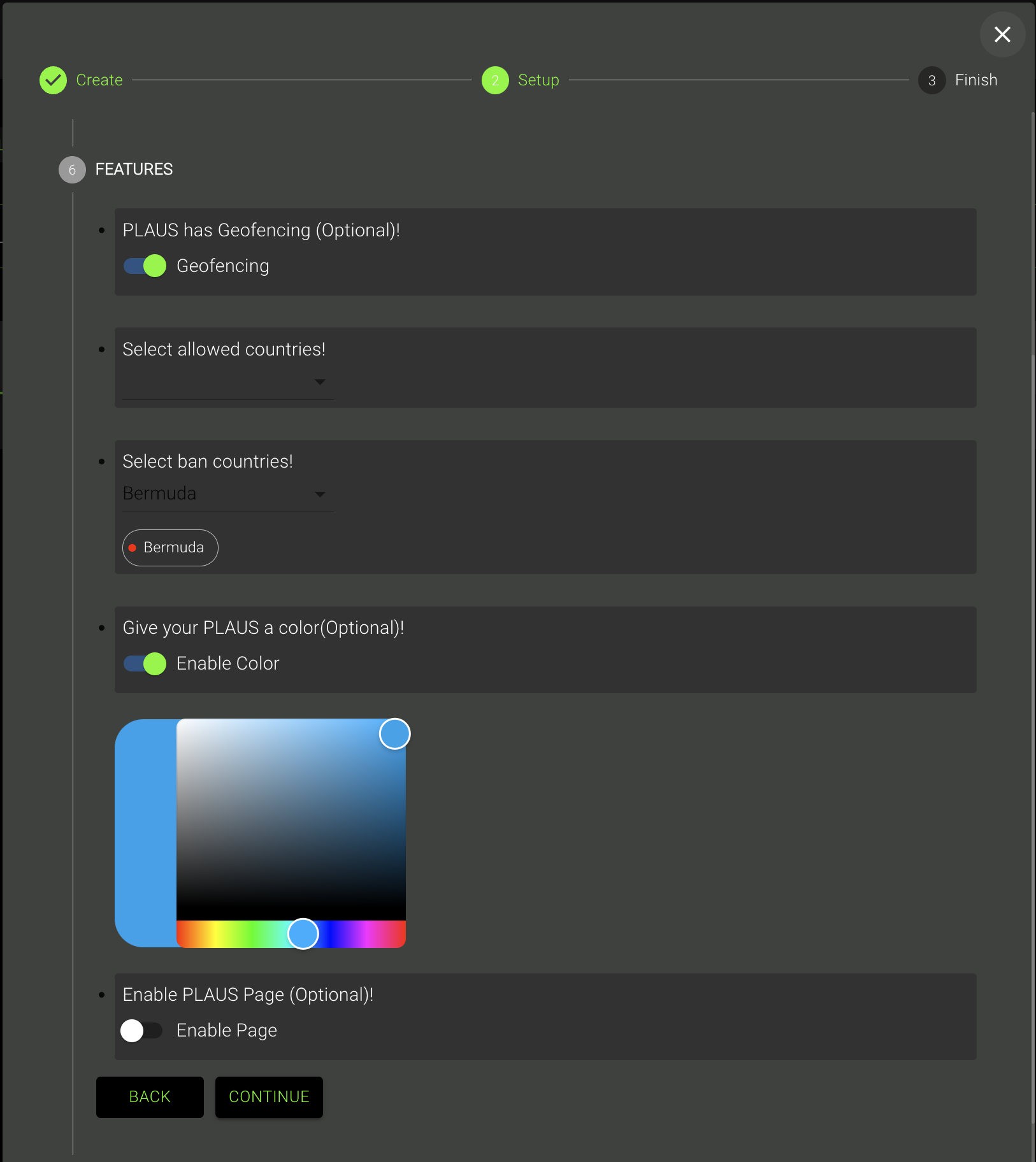Open the allowed countries dropdown arrow
1036x1162 pixels.
point(320,382)
